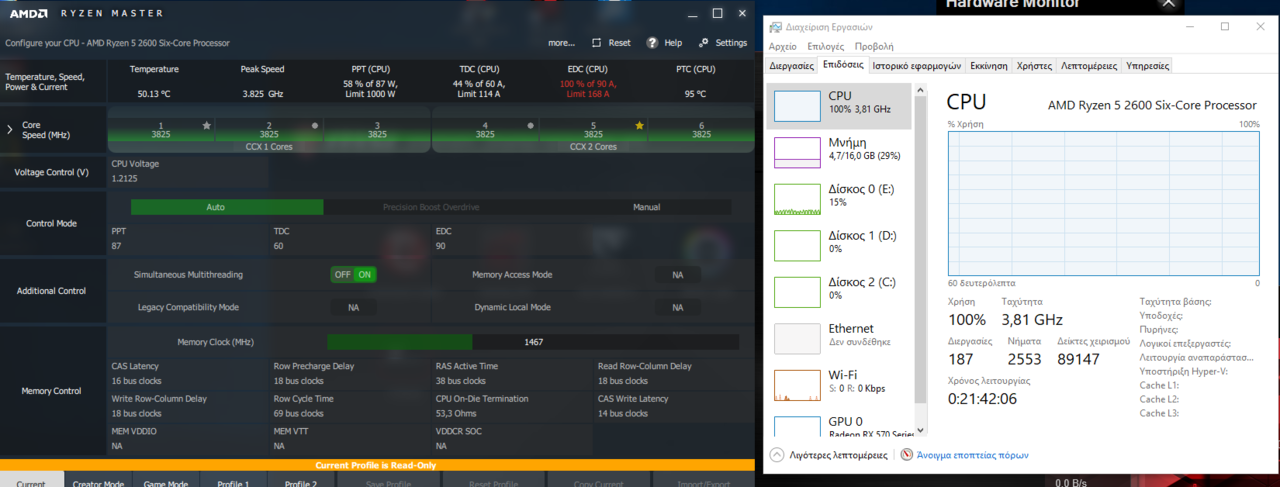
Task: Click the Reset icon in Ryzen Master
Action: tap(597, 43)
